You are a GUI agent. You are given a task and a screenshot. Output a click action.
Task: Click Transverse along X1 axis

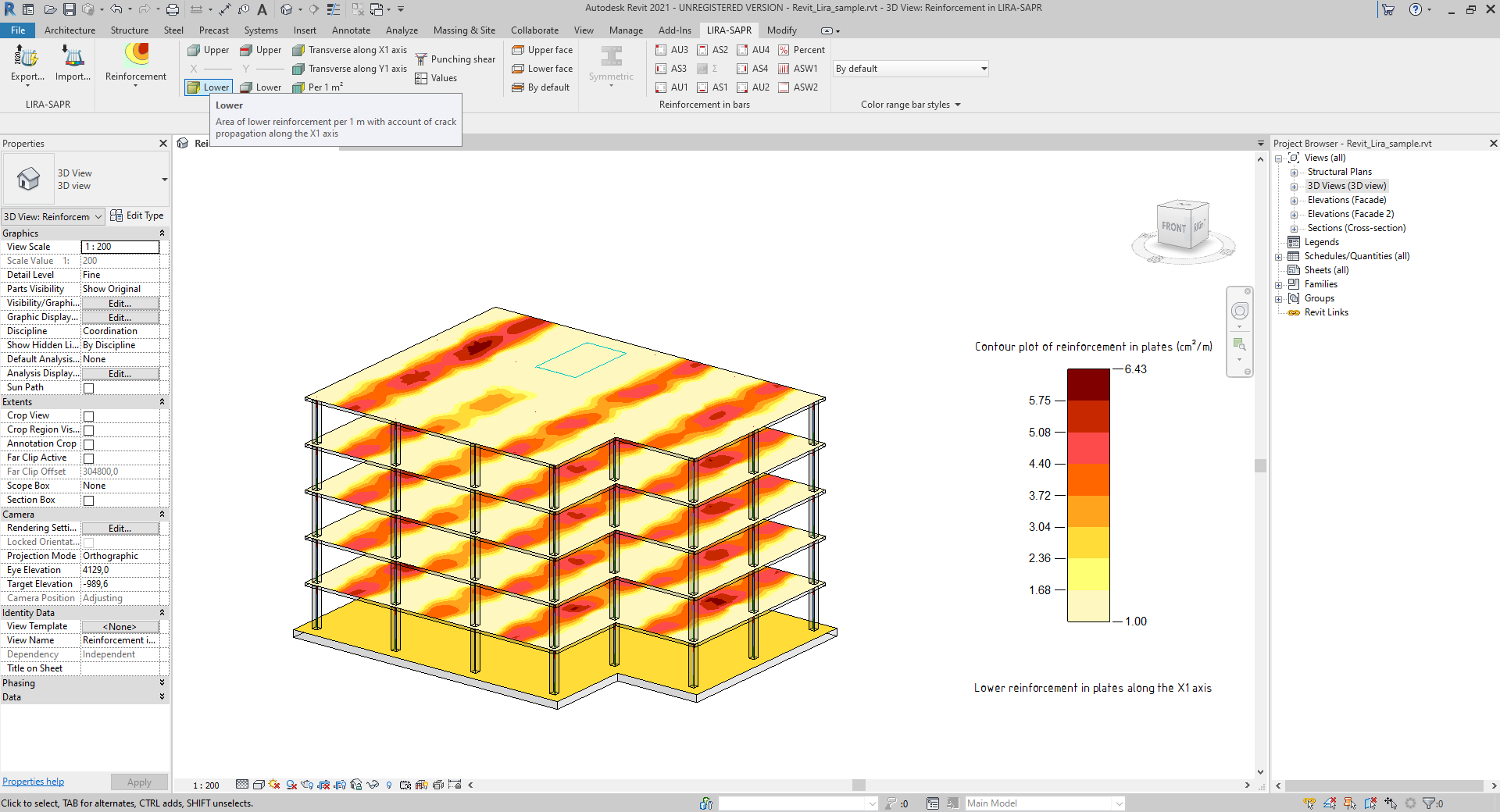[x=349, y=50]
